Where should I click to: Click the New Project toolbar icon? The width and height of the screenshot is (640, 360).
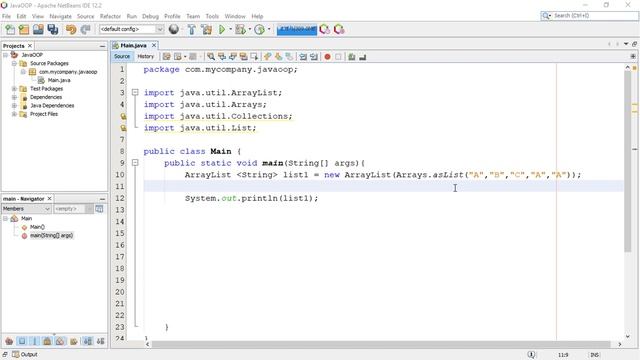click(x=24, y=29)
